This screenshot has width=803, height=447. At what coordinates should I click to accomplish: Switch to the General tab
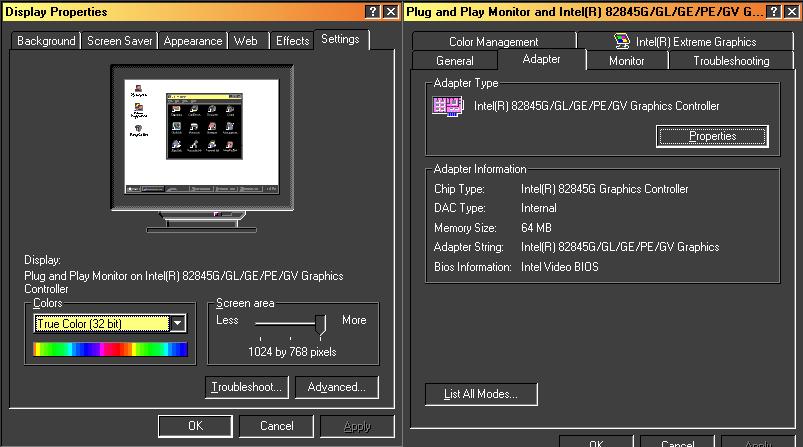[x=455, y=60]
